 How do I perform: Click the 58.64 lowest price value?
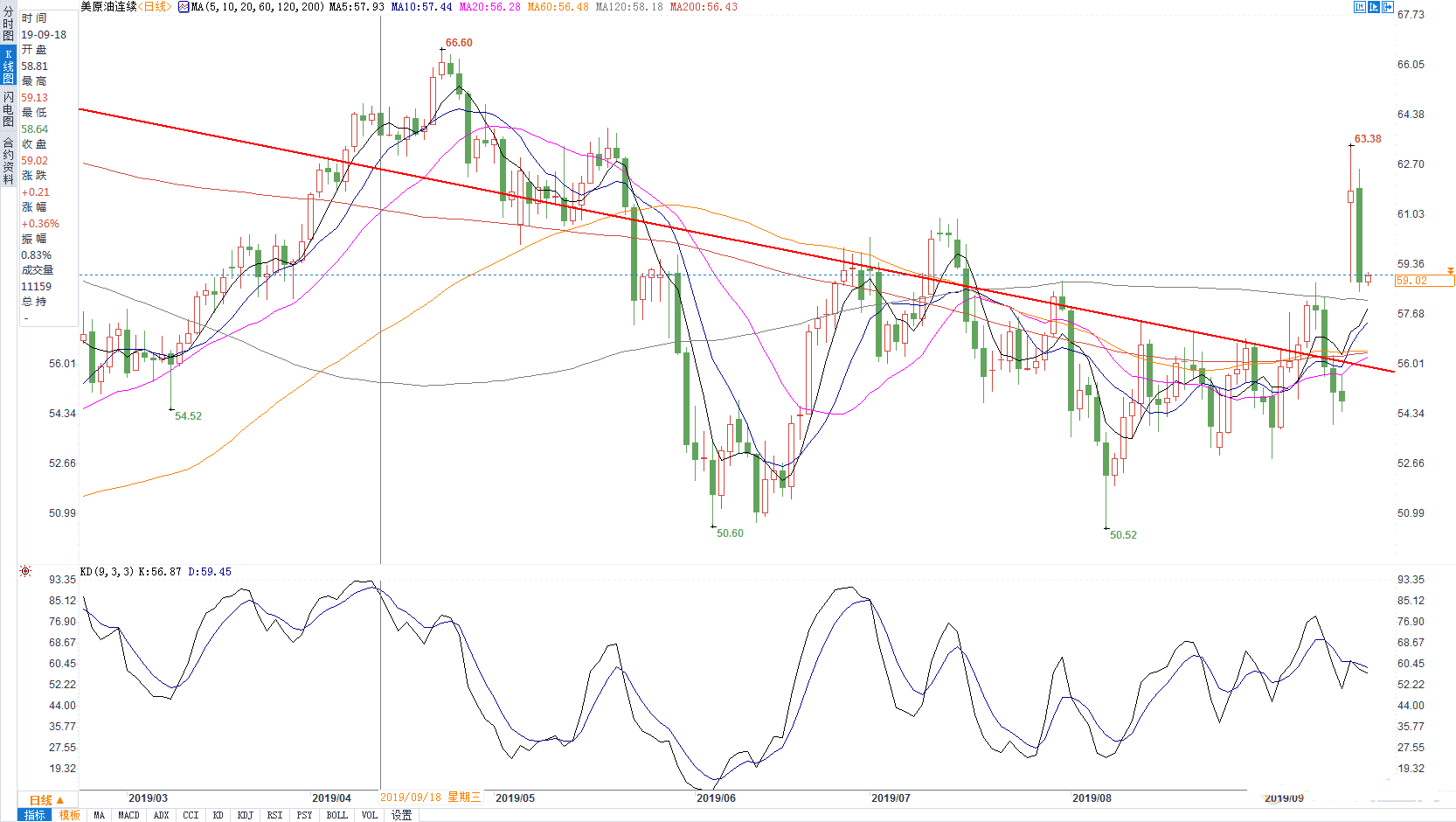pyautogui.click(x=35, y=129)
